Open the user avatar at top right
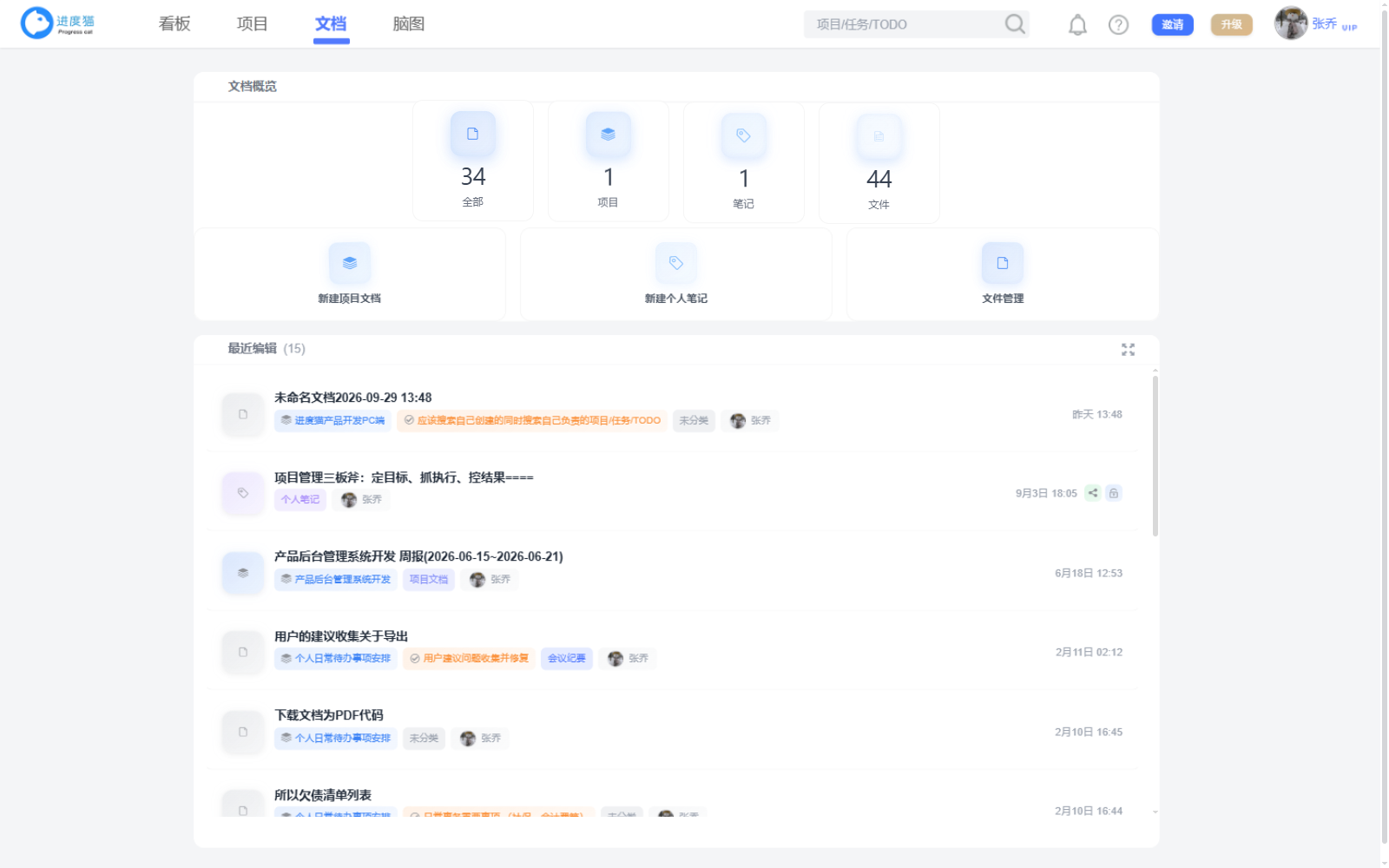Screen dimensions: 1389x868 click(x=1291, y=23)
